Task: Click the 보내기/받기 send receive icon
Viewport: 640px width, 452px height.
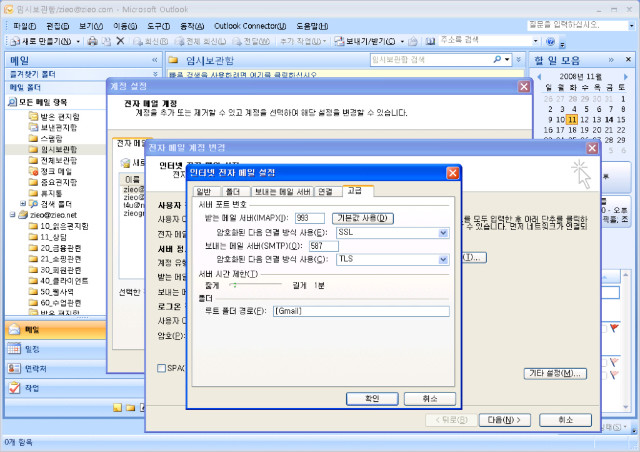Action: [x=339, y=41]
